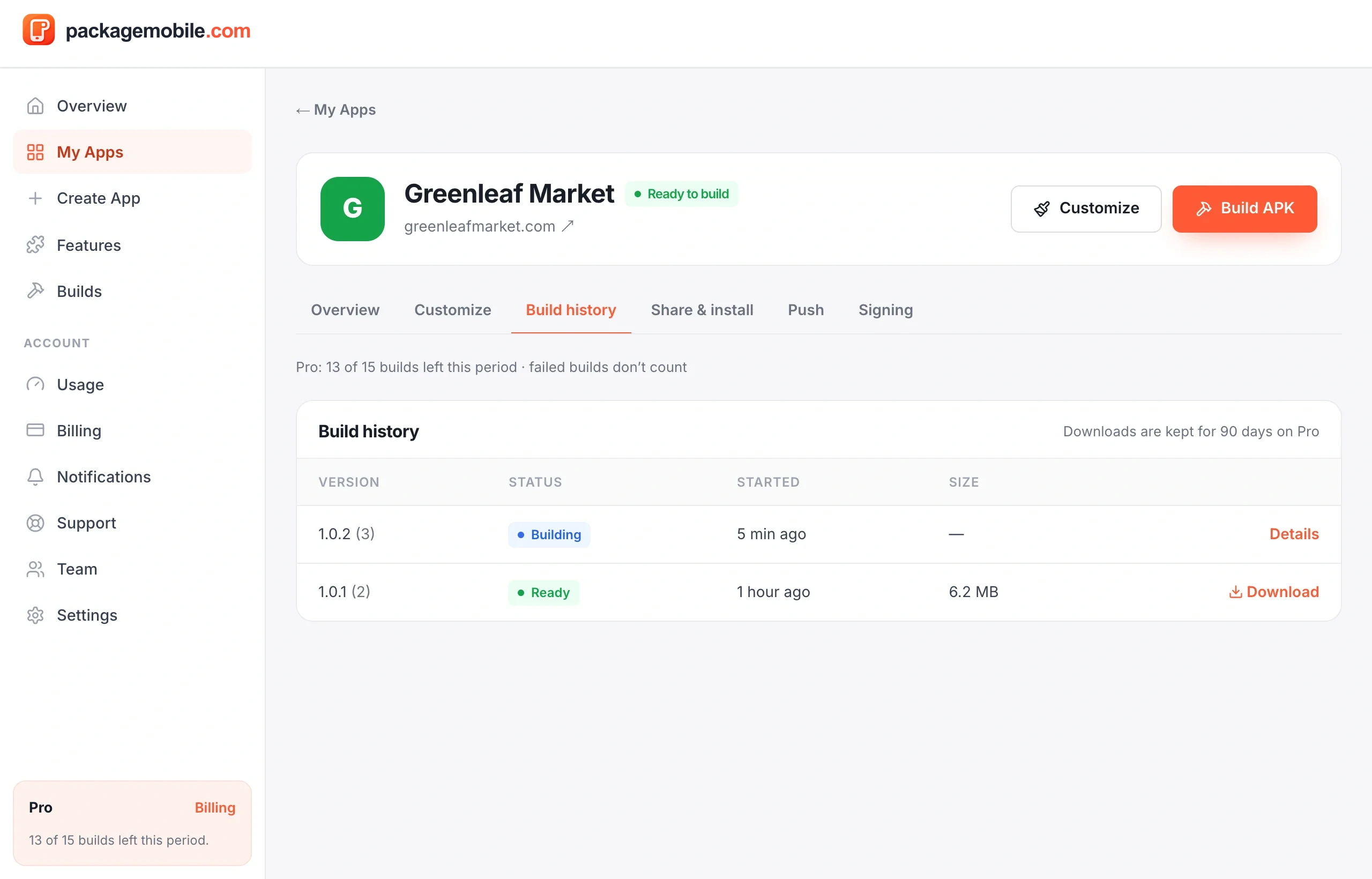Select the Build history tab

click(x=571, y=310)
